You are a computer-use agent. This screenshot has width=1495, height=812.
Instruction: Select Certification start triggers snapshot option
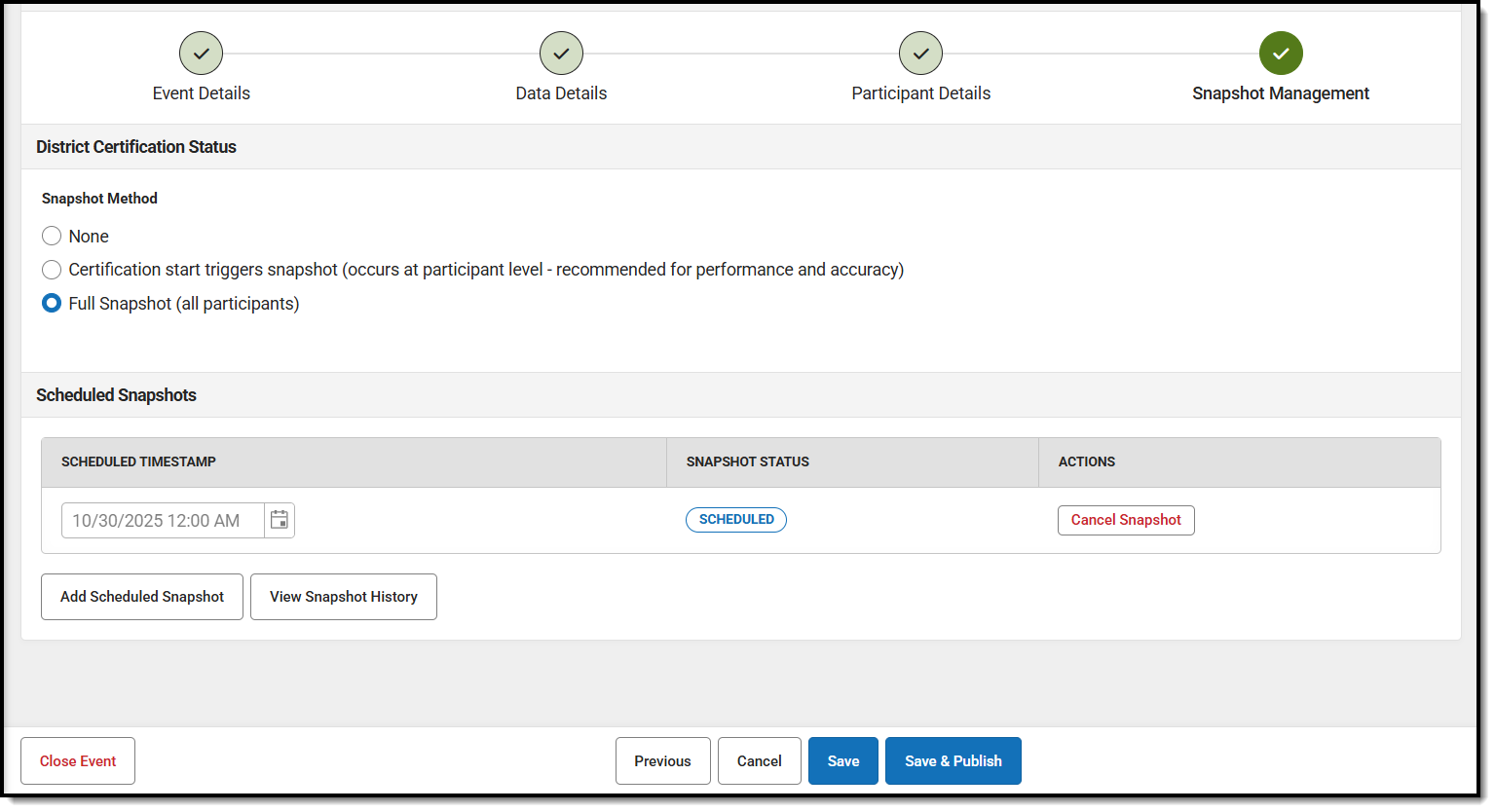(x=52, y=270)
